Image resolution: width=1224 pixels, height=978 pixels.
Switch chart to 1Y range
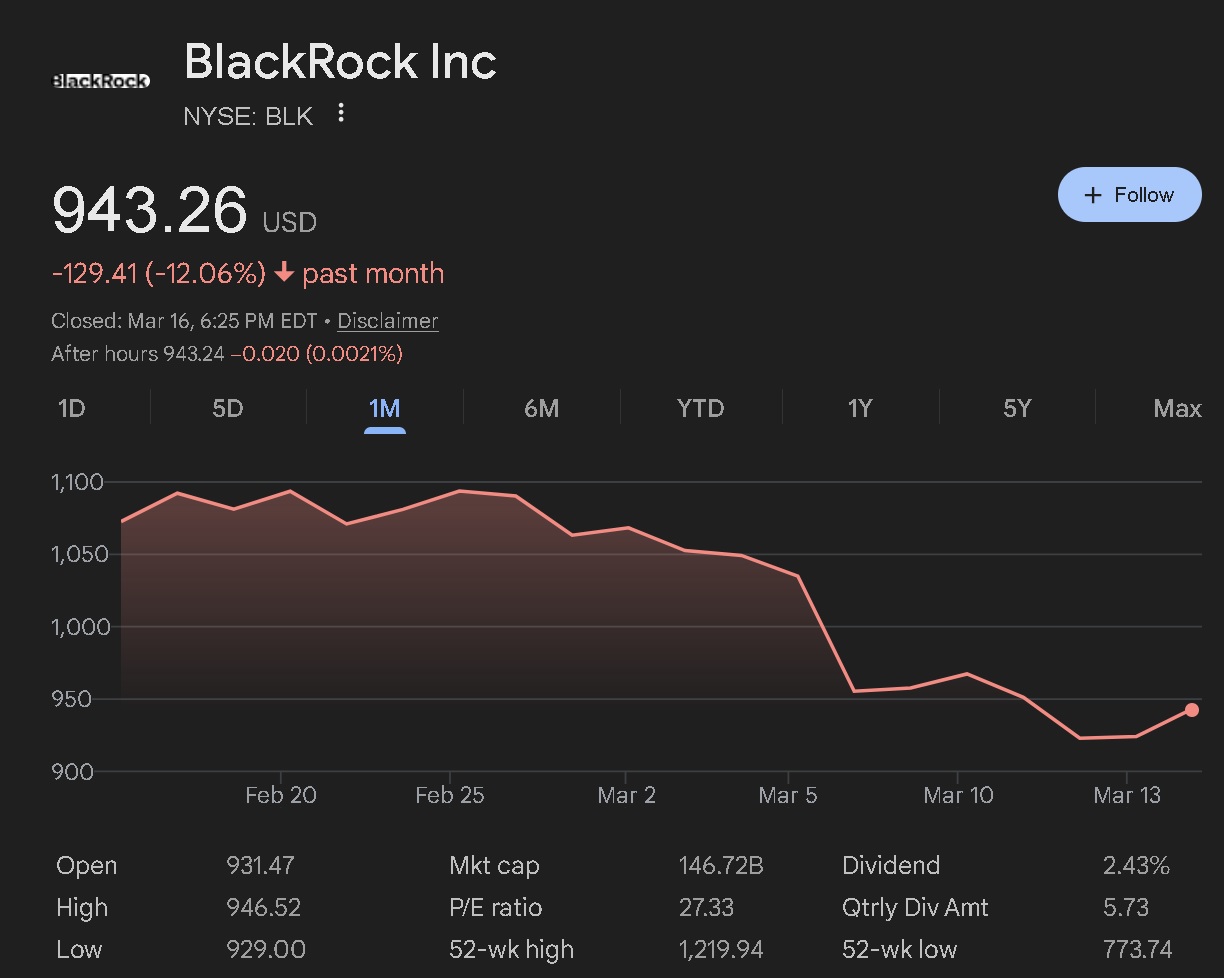click(x=860, y=408)
